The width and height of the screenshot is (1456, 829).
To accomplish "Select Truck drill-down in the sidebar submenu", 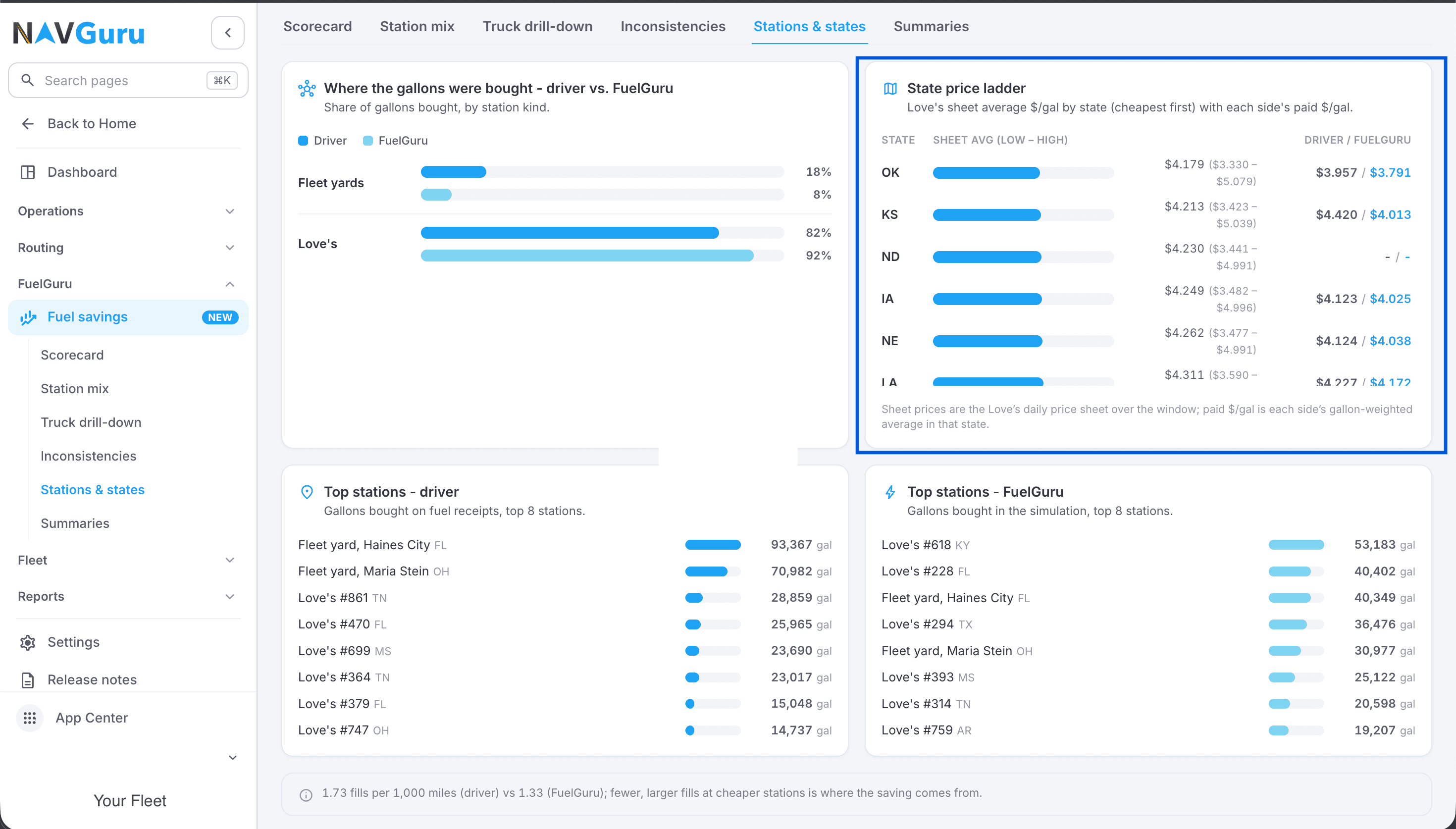I will pyautogui.click(x=91, y=422).
